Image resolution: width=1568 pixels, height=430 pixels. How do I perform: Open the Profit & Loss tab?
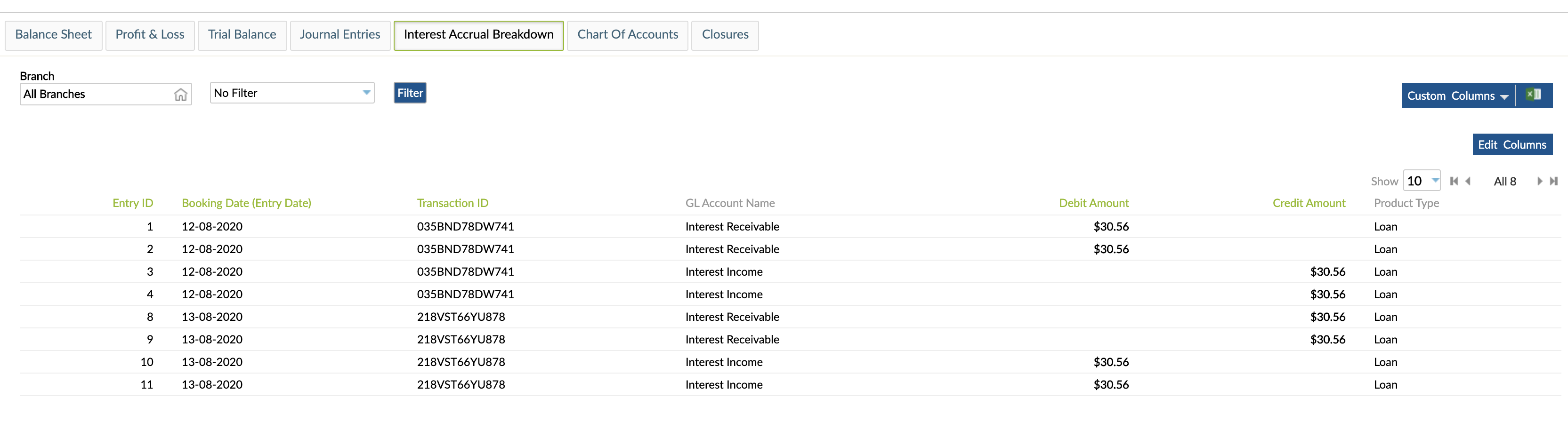pos(150,35)
